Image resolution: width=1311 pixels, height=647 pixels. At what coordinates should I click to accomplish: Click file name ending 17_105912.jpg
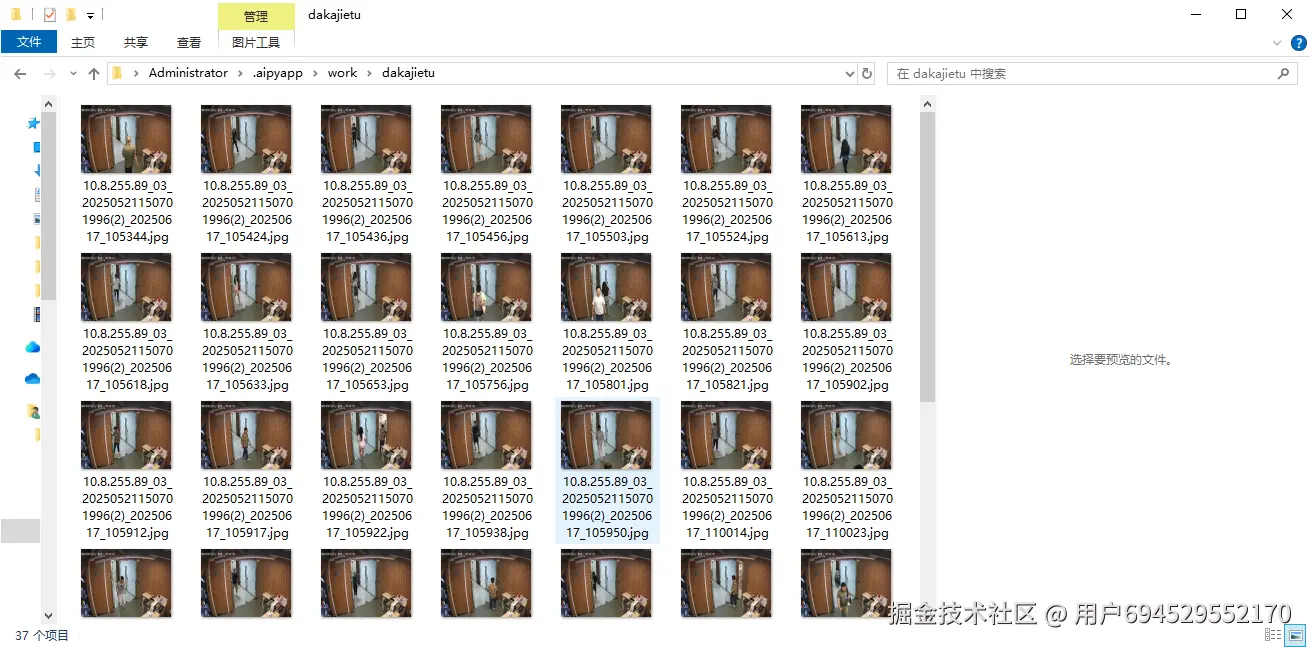[x=127, y=507]
